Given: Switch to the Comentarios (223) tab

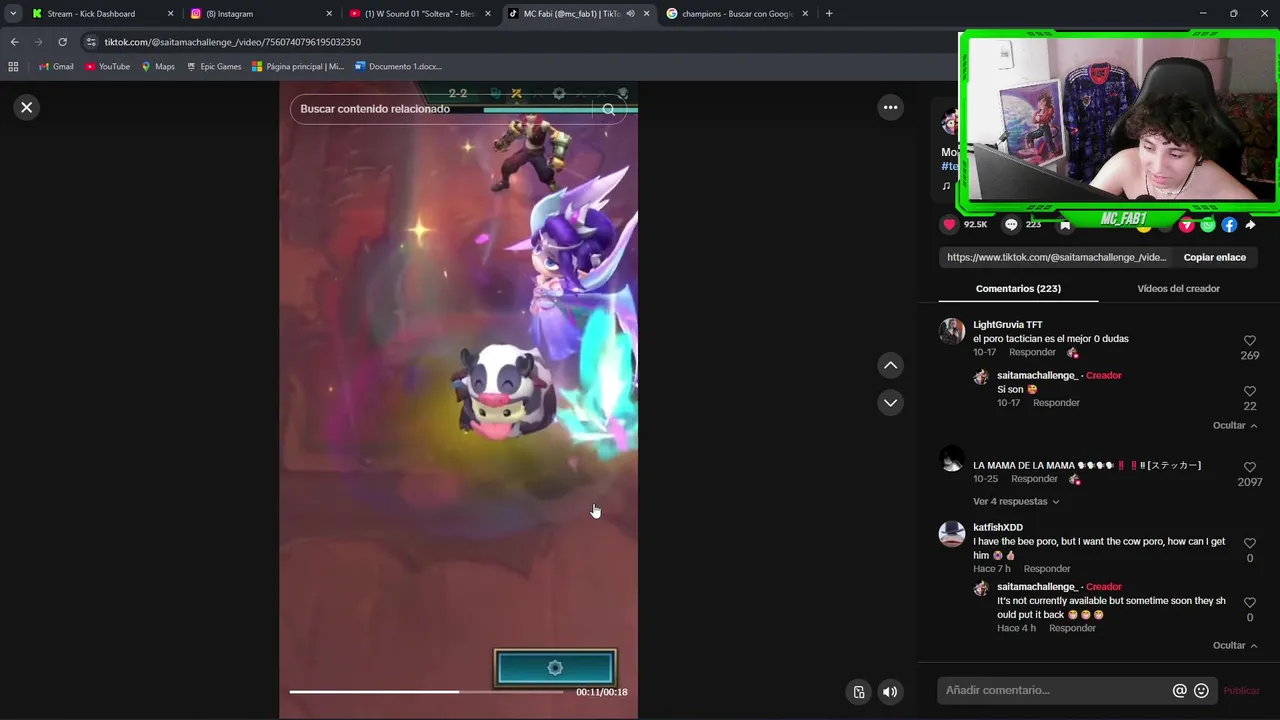Looking at the screenshot, I should (x=1018, y=288).
